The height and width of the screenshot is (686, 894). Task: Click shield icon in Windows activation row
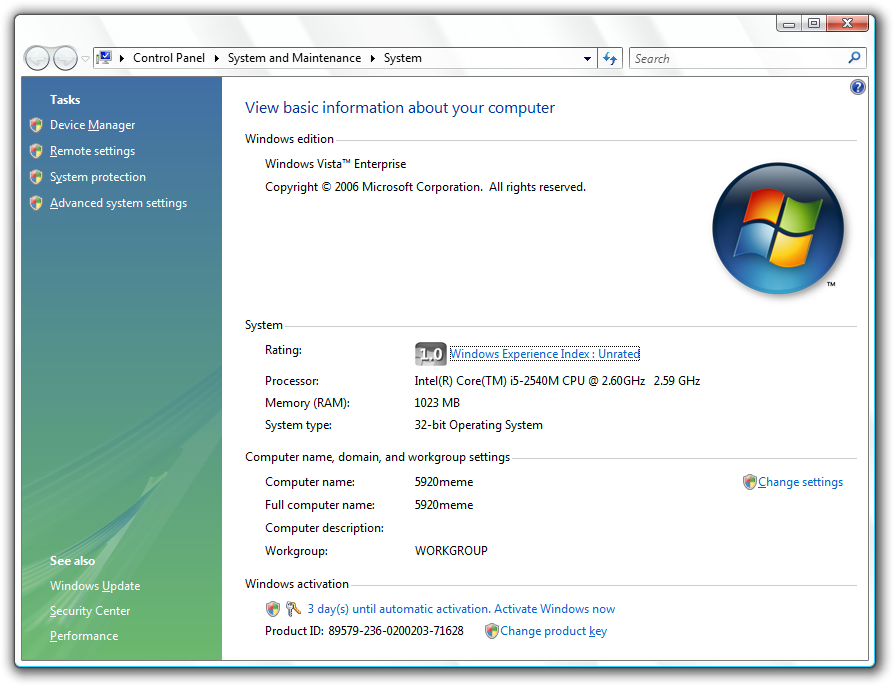(273, 609)
